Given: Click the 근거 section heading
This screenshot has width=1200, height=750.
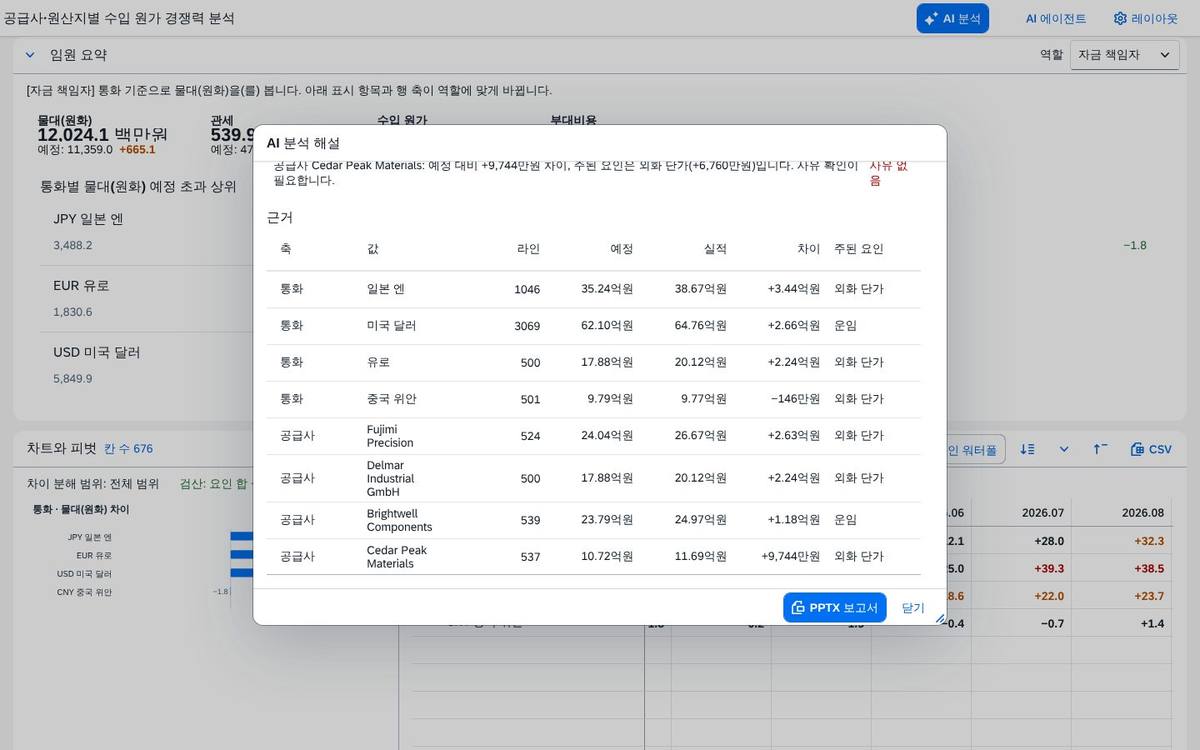Looking at the screenshot, I should 280,217.
